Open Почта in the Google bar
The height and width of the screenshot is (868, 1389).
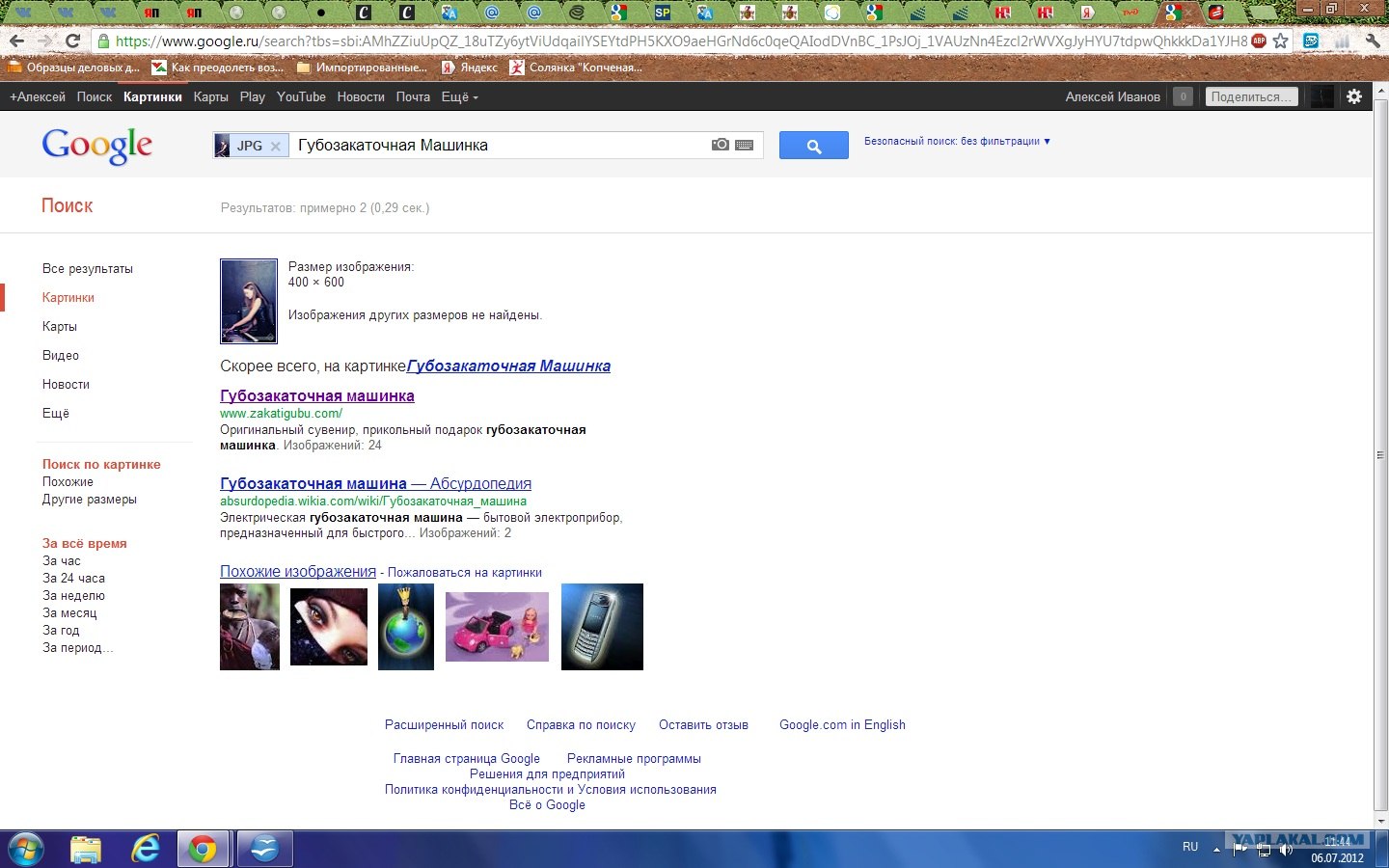[413, 96]
